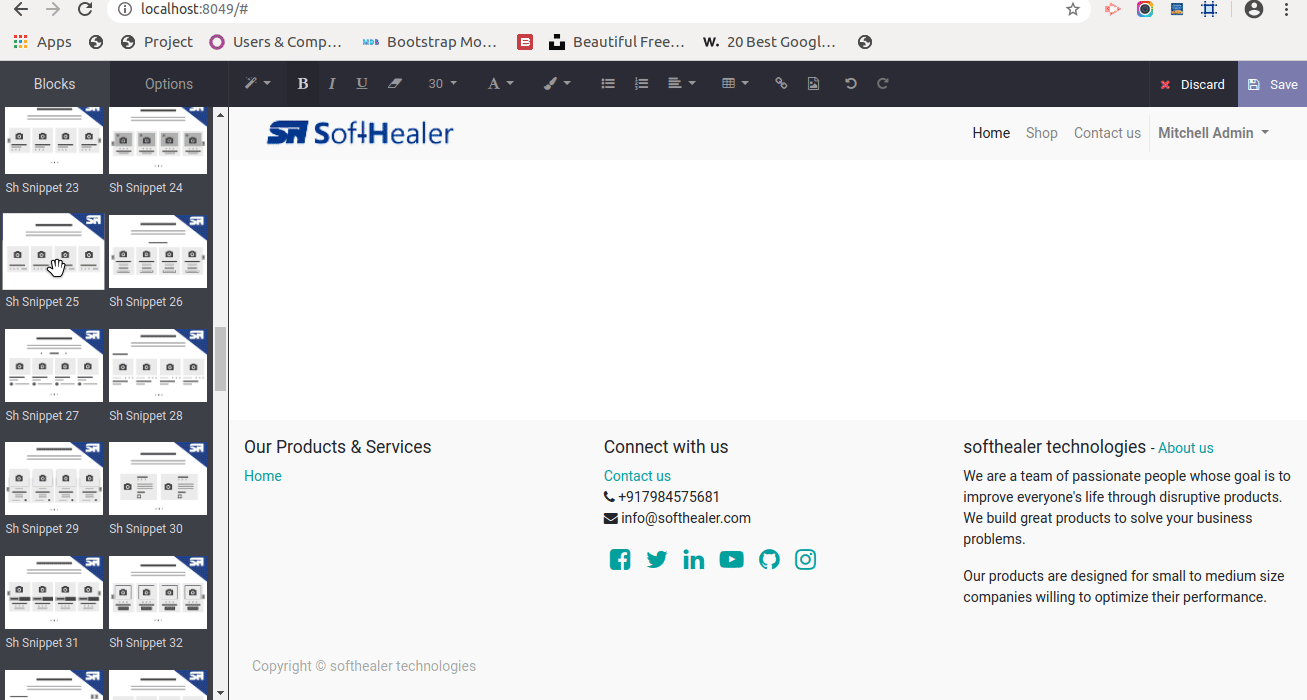This screenshot has width=1307, height=700.
Task: Click the Home link in footer
Action: tap(263, 476)
